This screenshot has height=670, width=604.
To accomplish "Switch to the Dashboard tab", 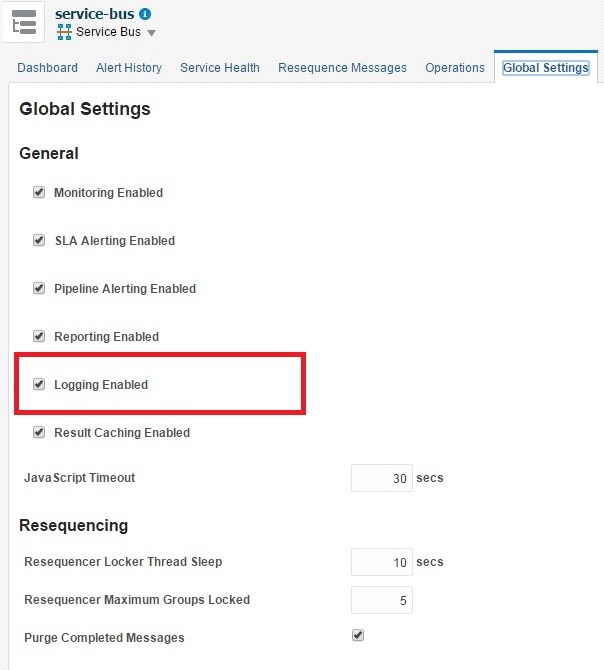I will point(47,68).
